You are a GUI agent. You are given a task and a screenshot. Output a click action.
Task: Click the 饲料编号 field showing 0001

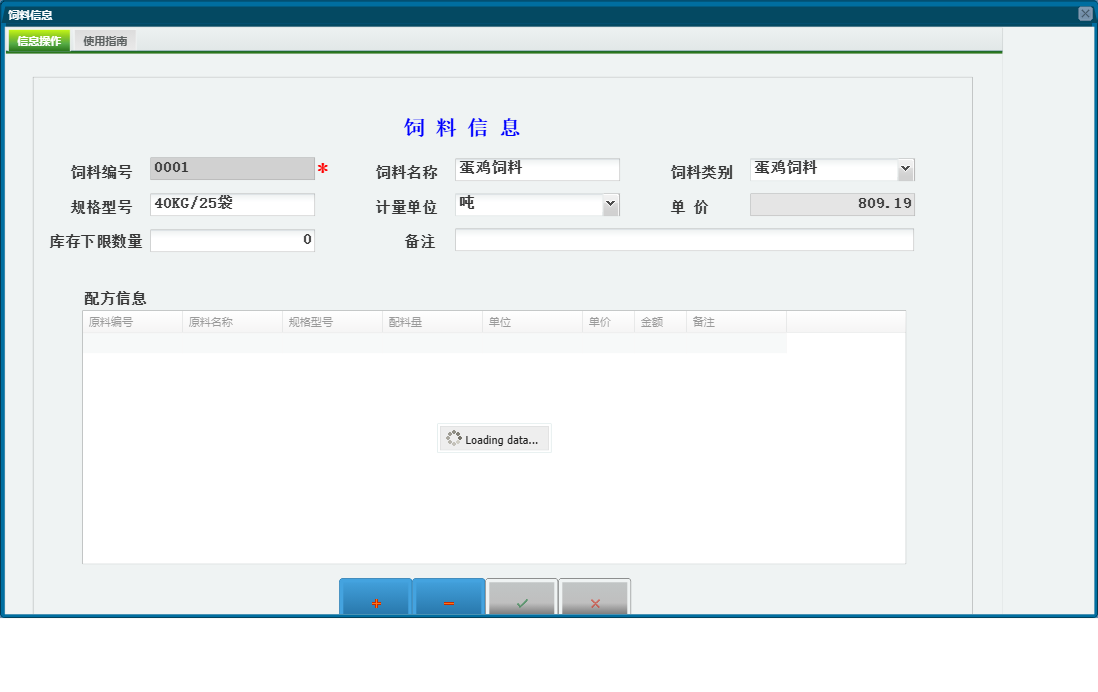tap(232, 169)
